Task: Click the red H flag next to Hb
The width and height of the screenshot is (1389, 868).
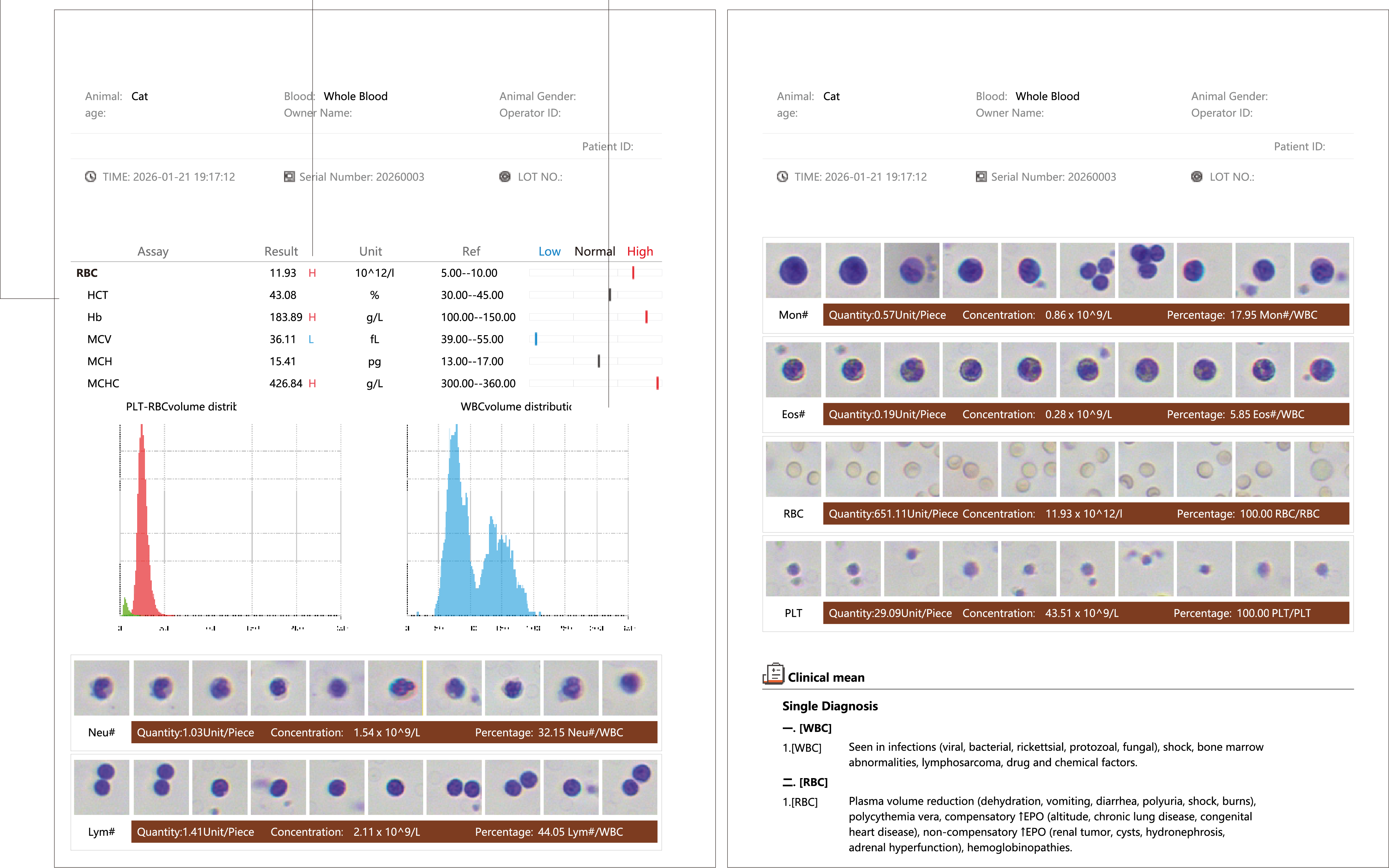Action: tap(312, 317)
